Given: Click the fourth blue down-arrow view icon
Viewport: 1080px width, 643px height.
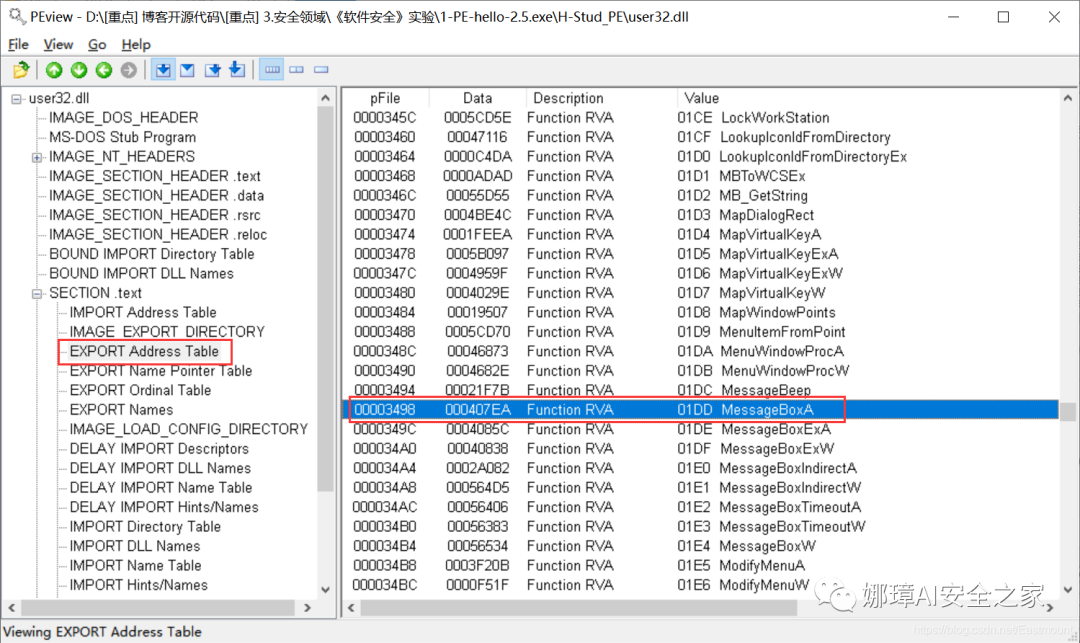Looking at the screenshot, I should (x=237, y=70).
